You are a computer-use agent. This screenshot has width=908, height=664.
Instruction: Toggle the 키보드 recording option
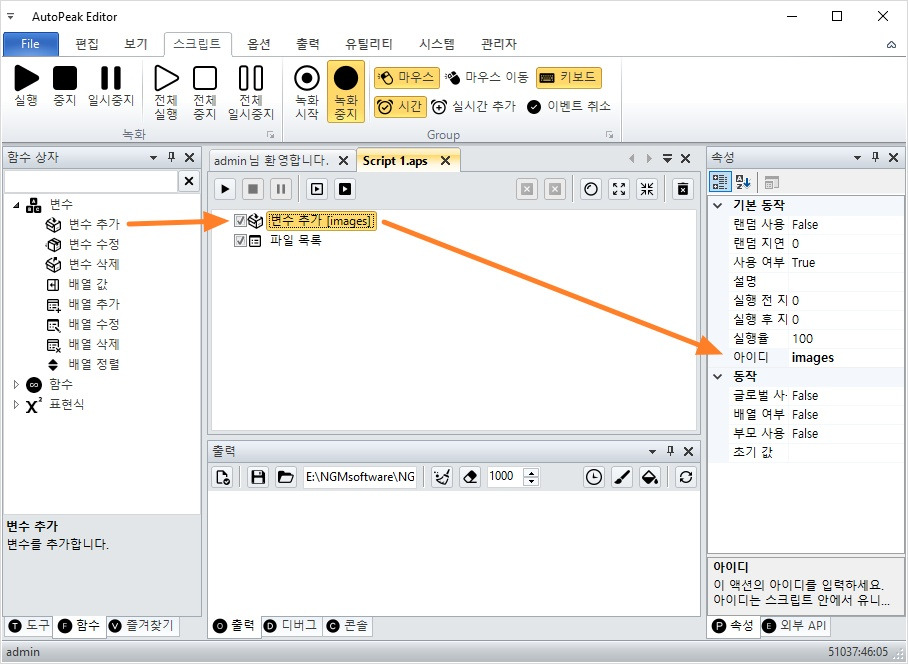pos(569,78)
